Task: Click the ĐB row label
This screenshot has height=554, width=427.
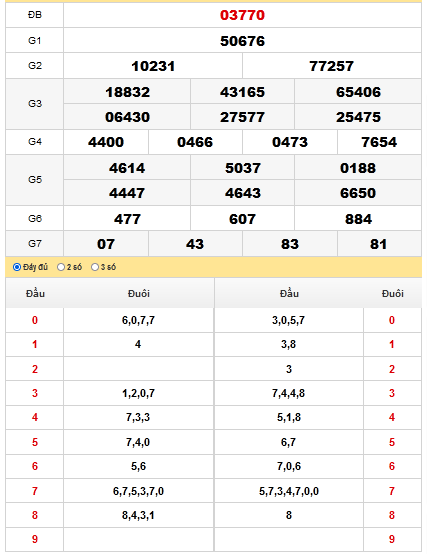Action: click(35, 15)
